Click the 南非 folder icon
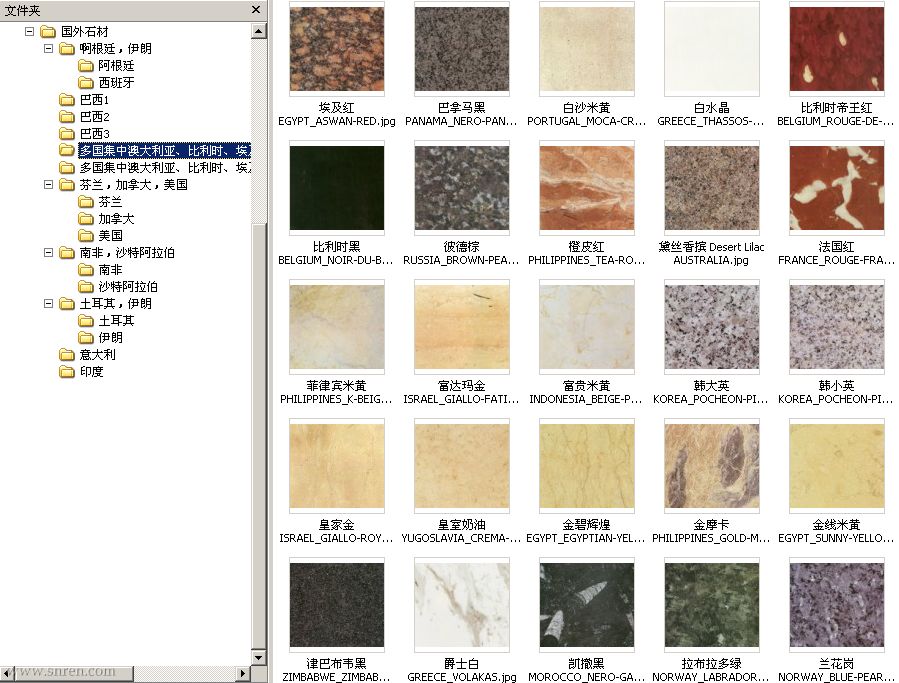899x683 pixels. (x=86, y=270)
